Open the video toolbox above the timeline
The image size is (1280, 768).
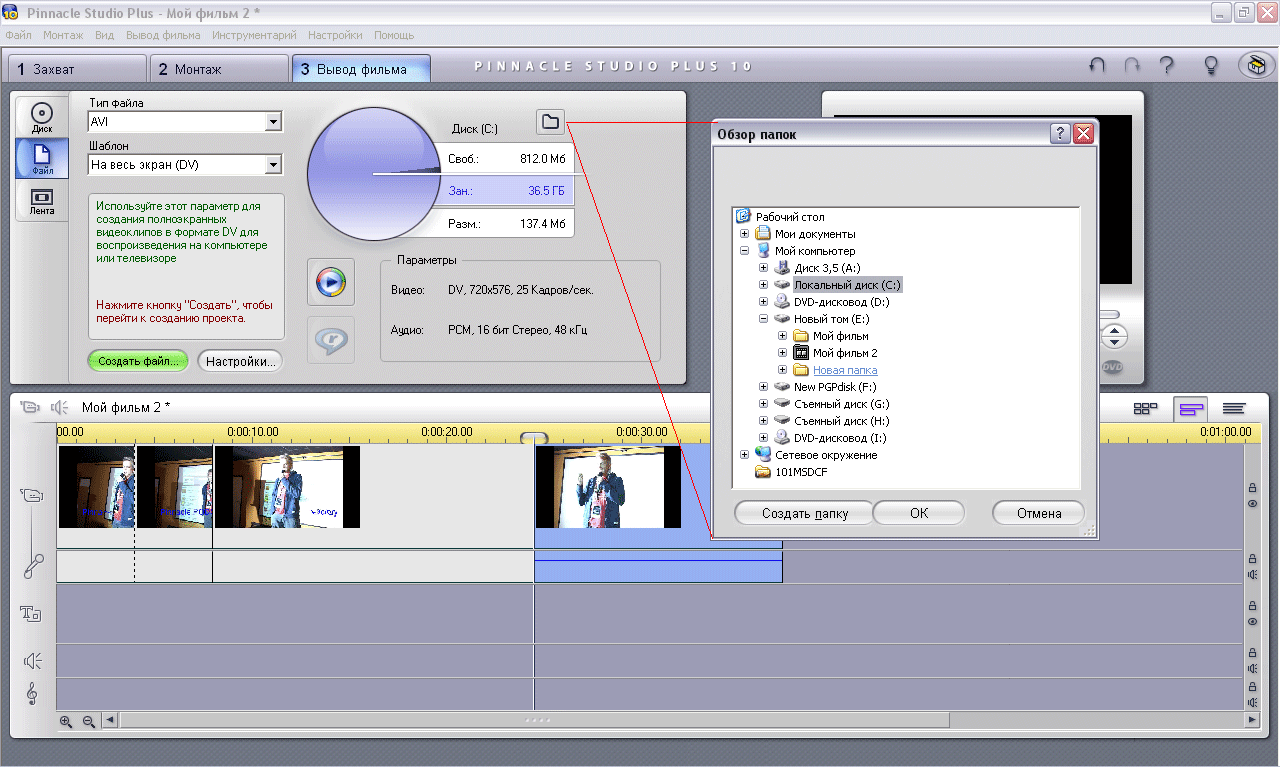[30, 407]
